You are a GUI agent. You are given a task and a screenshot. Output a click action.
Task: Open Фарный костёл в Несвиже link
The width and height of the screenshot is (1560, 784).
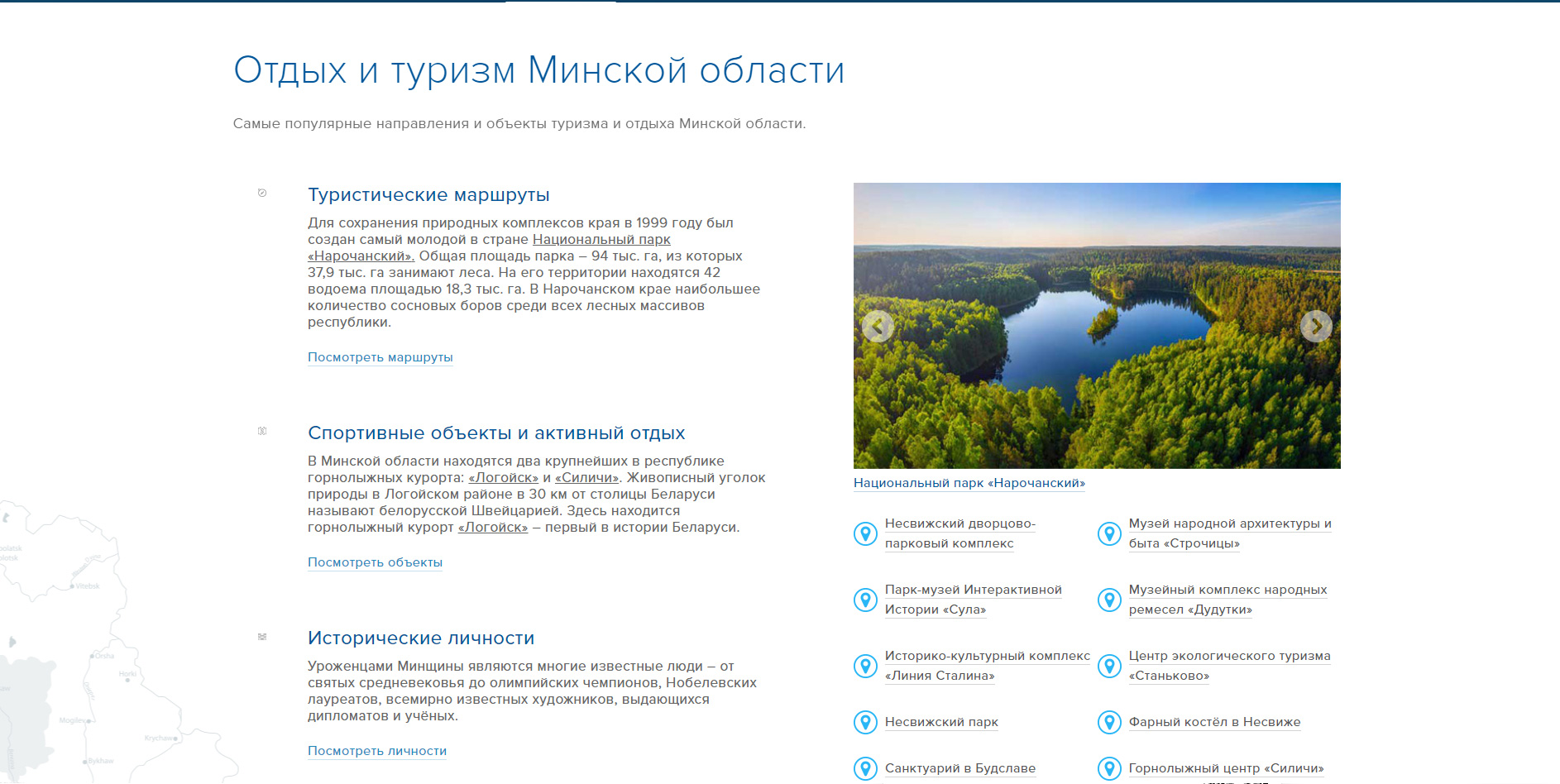[1214, 722]
